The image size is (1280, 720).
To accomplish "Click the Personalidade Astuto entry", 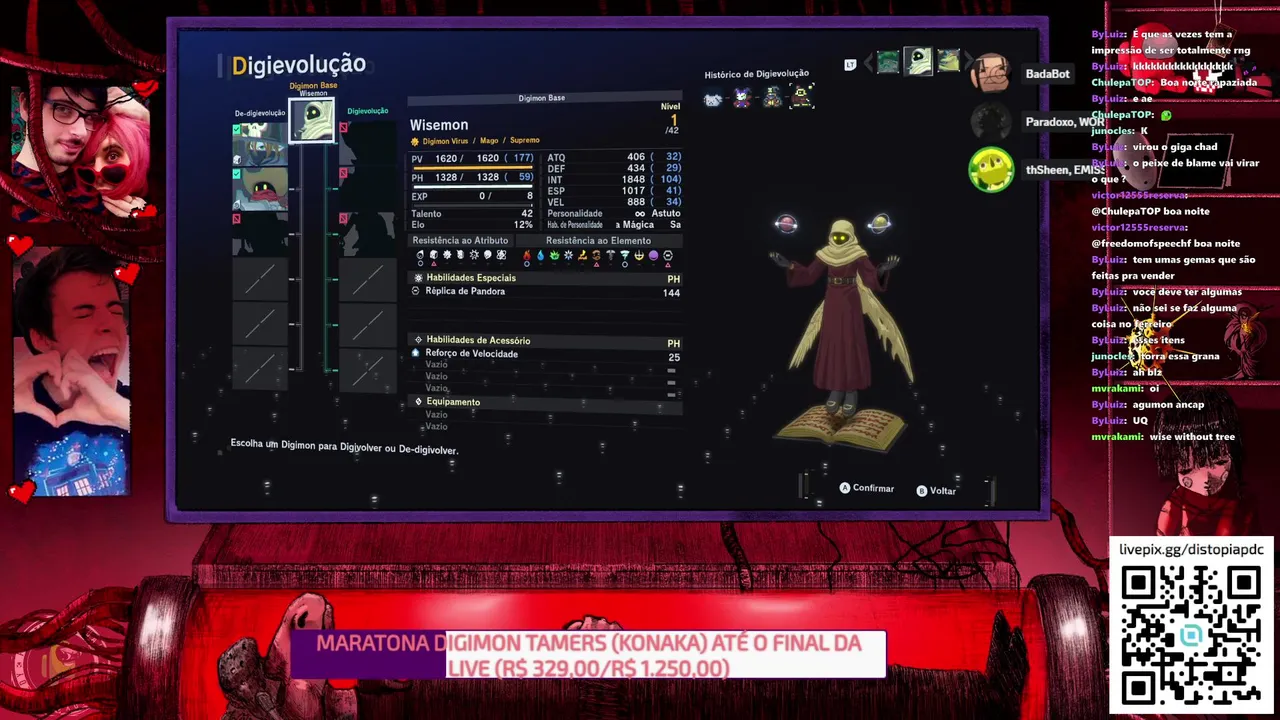I will click(x=614, y=214).
